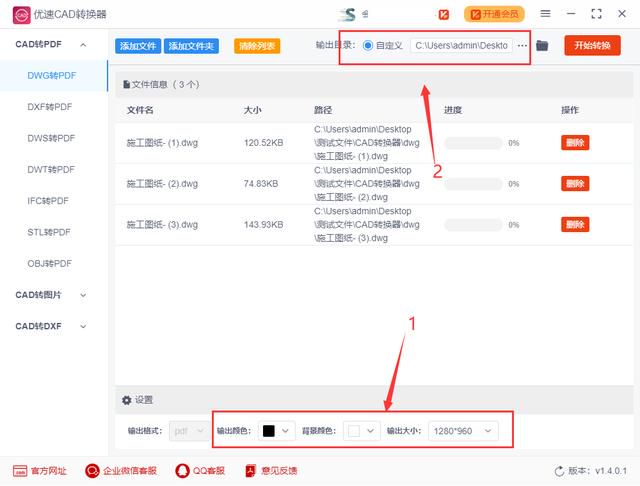
Task: Click the version v1.4.0.1 text
Action: (x=598, y=471)
